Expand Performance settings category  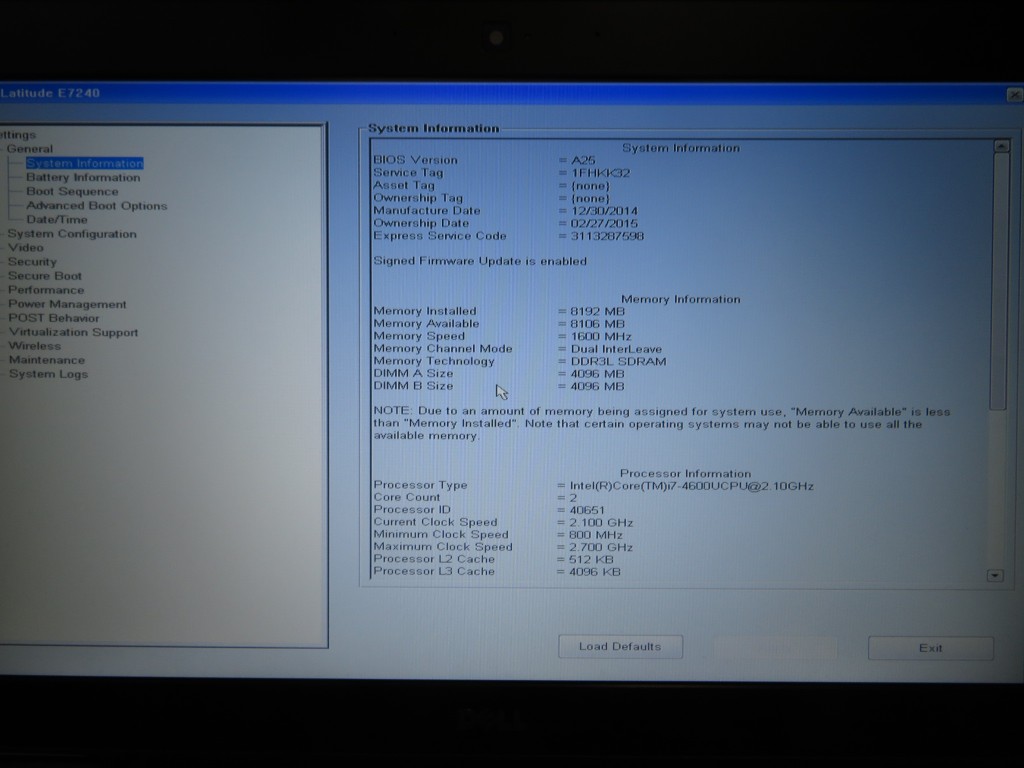click(46, 289)
